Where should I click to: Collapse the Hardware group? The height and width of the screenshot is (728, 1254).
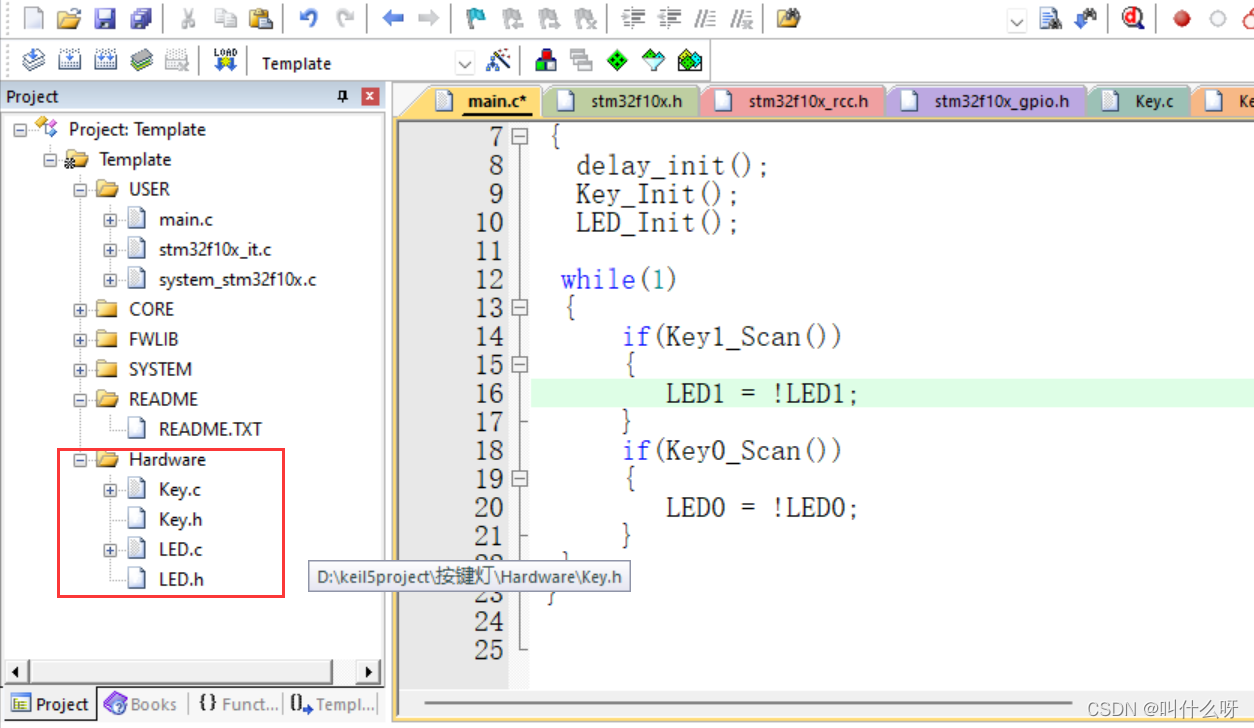pyautogui.click(x=80, y=459)
